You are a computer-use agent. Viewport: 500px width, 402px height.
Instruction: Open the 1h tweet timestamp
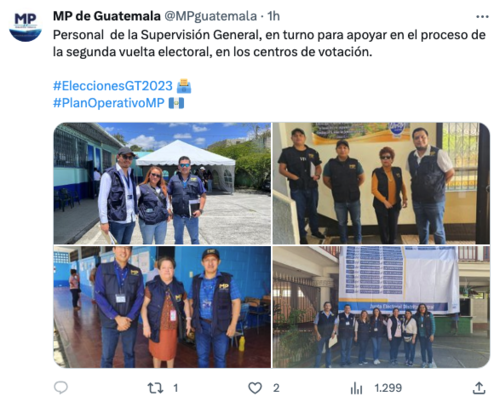(x=274, y=16)
